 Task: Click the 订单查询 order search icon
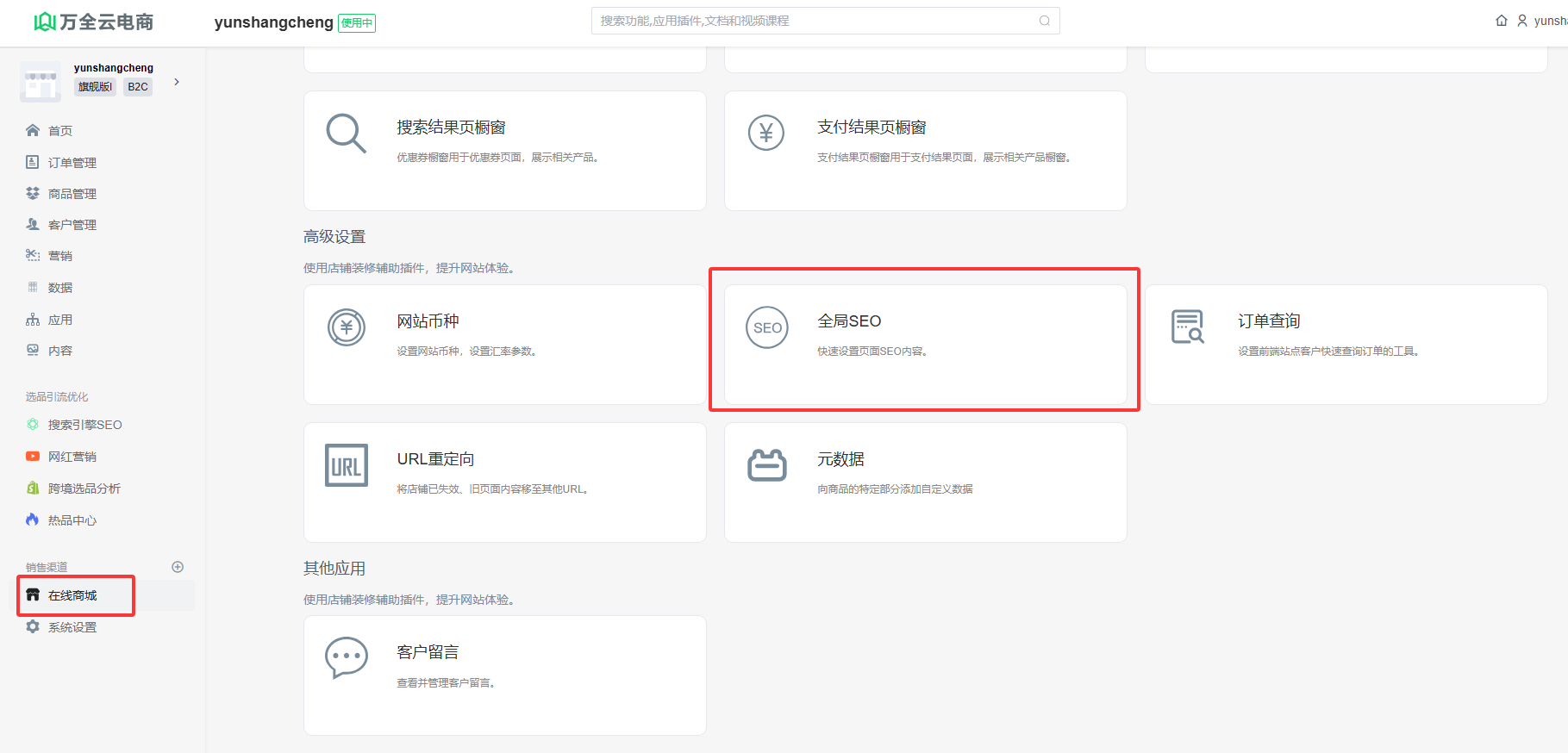pos(1187,327)
